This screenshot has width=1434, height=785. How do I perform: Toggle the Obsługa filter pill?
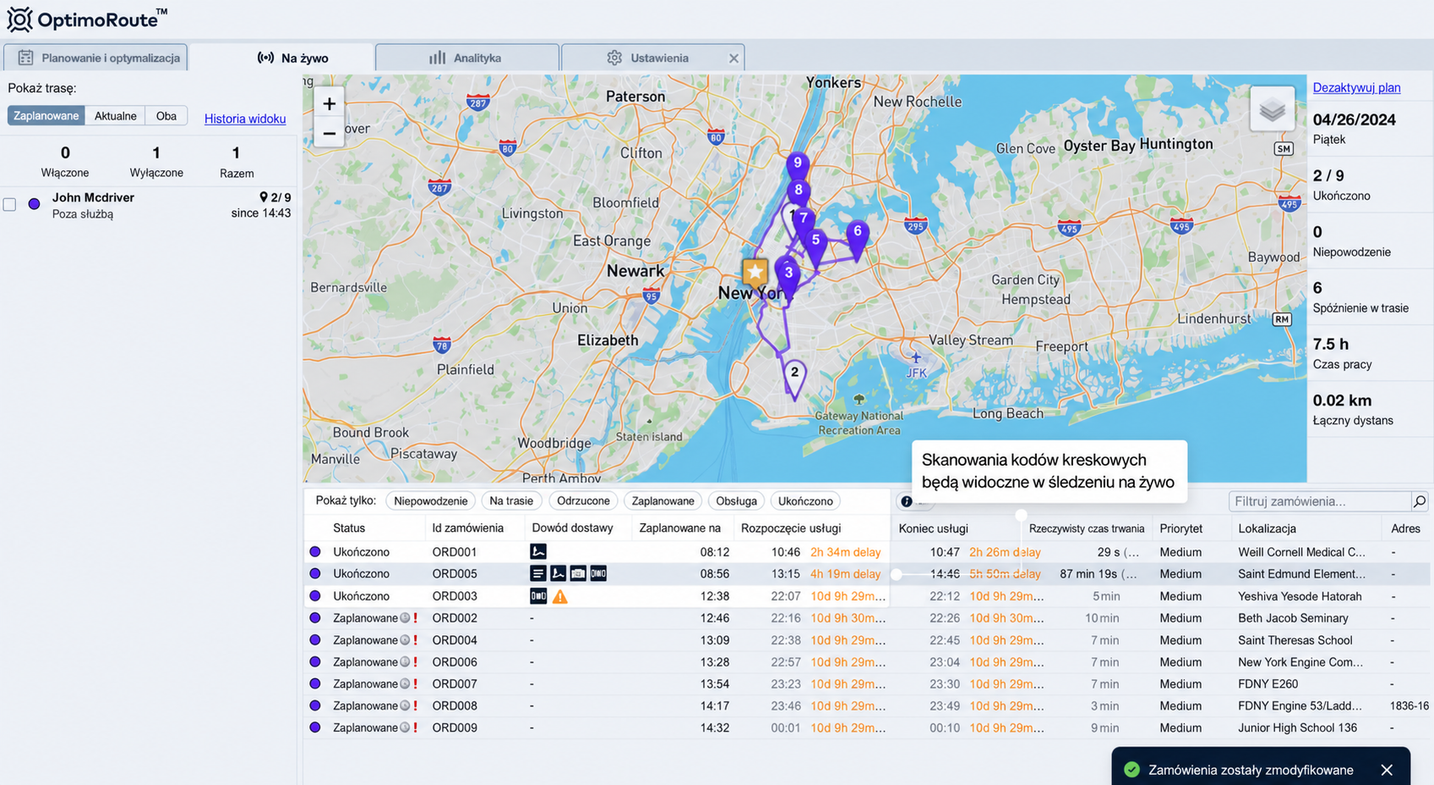coord(736,501)
